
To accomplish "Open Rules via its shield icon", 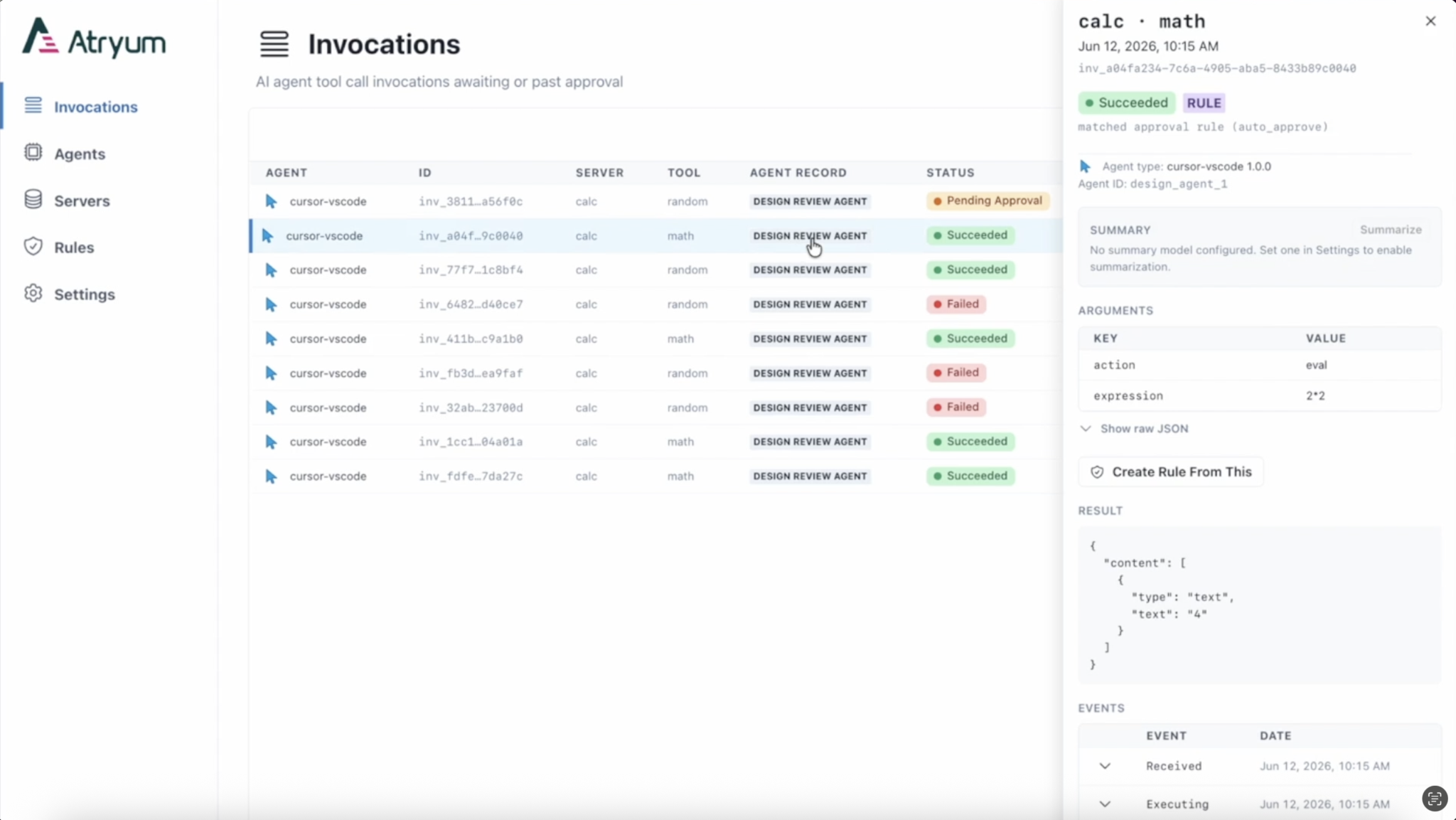I will point(33,246).
